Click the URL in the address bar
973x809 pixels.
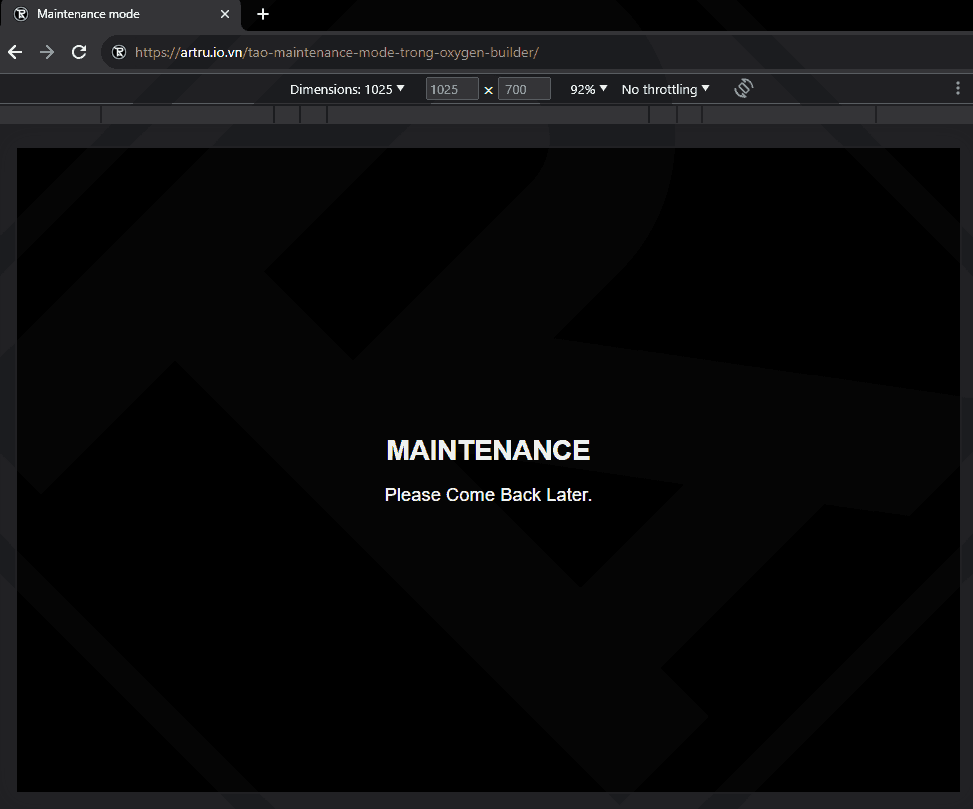click(x=337, y=52)
